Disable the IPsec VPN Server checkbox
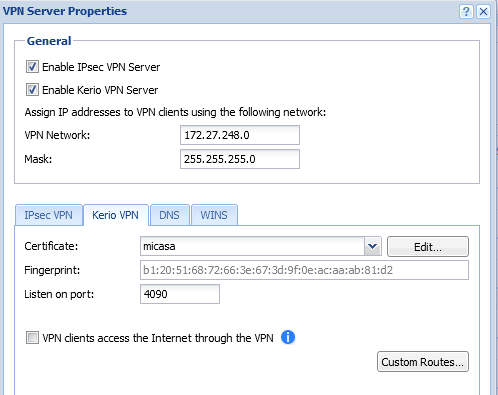498x395 pixels. pos(32,67)
